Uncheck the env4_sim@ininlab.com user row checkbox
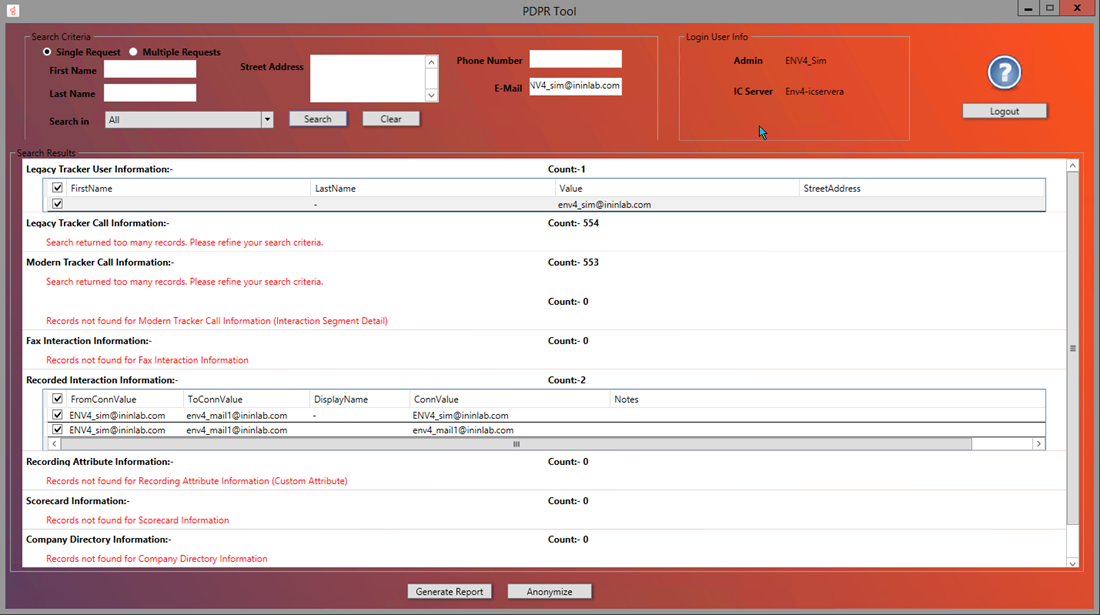Screen dimensions: 1100x615 pos(57,204)
